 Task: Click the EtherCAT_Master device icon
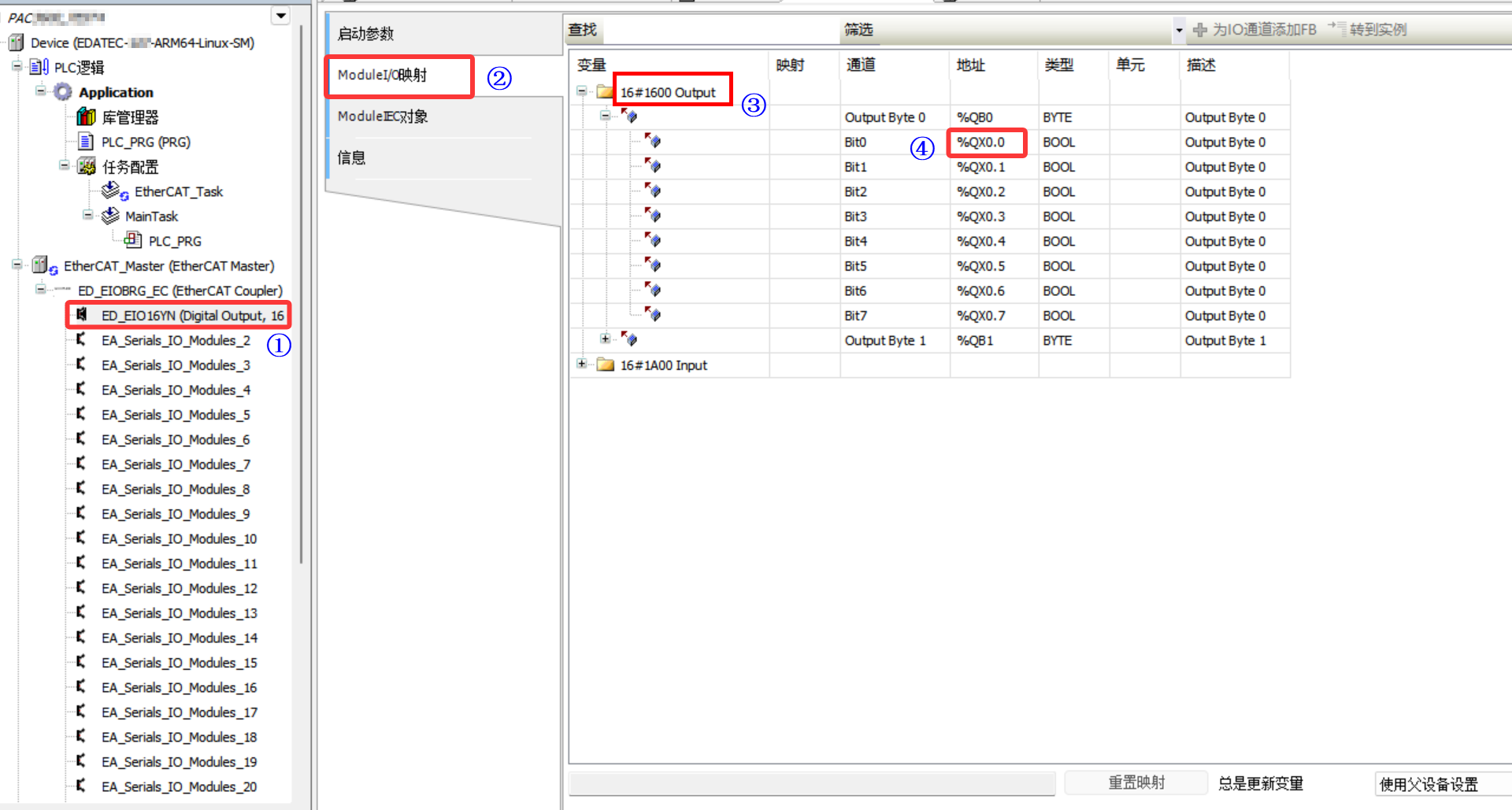tap(43, 266)
